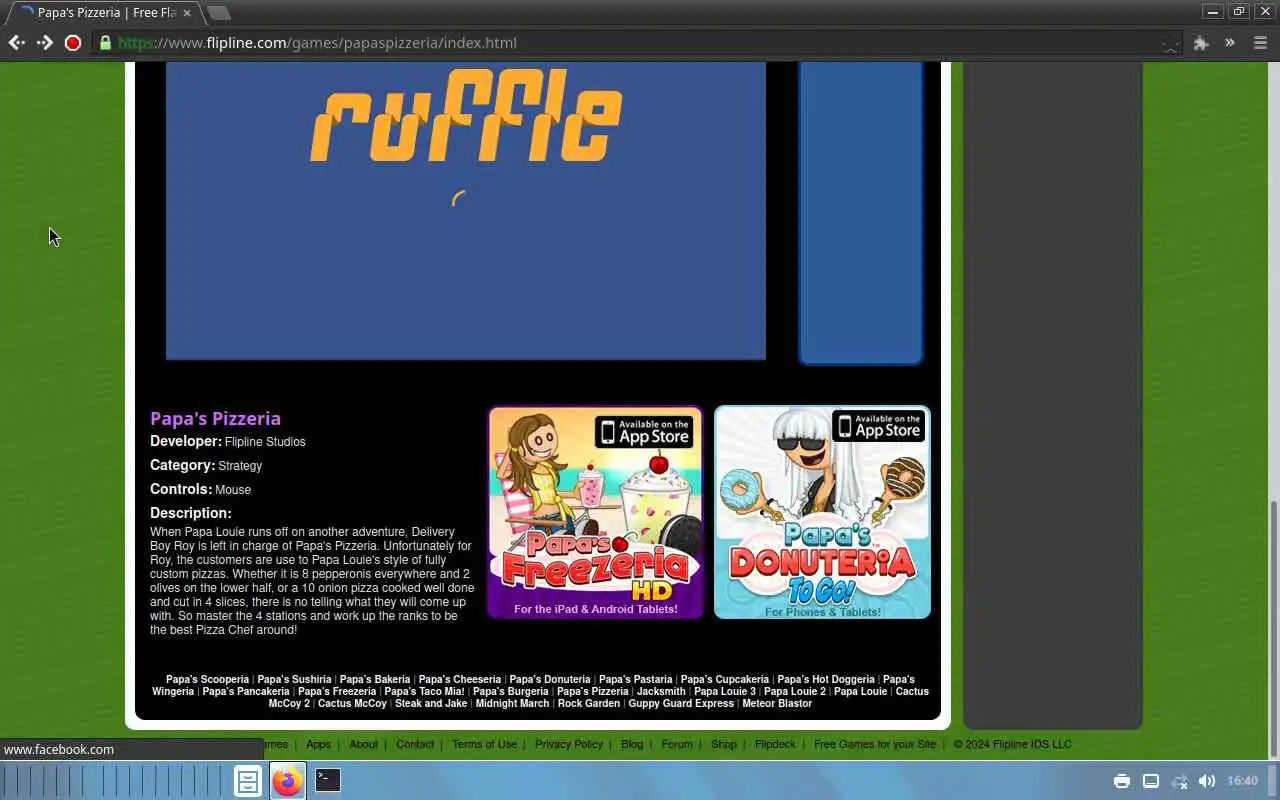Close the Papa's Pizzeria tab
This screenshot has height=800, width=1280.
186,13
